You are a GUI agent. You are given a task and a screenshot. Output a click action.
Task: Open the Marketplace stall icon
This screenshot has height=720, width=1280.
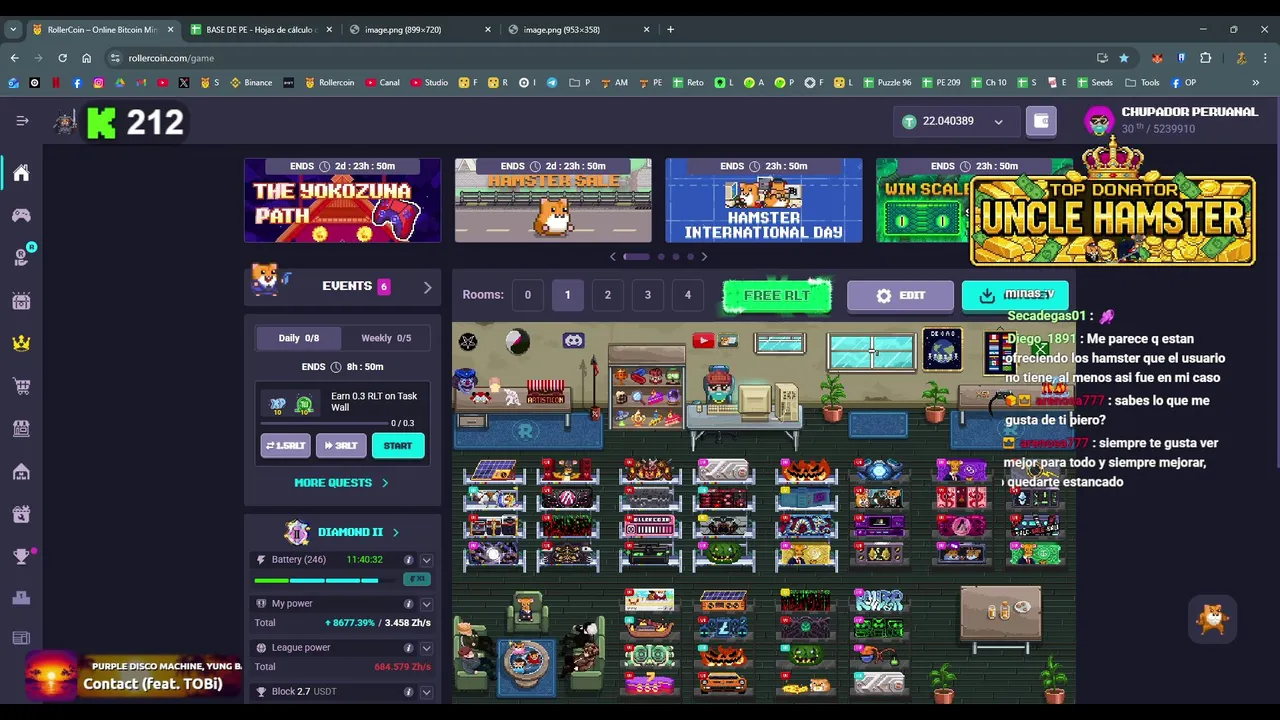(21, 428)
